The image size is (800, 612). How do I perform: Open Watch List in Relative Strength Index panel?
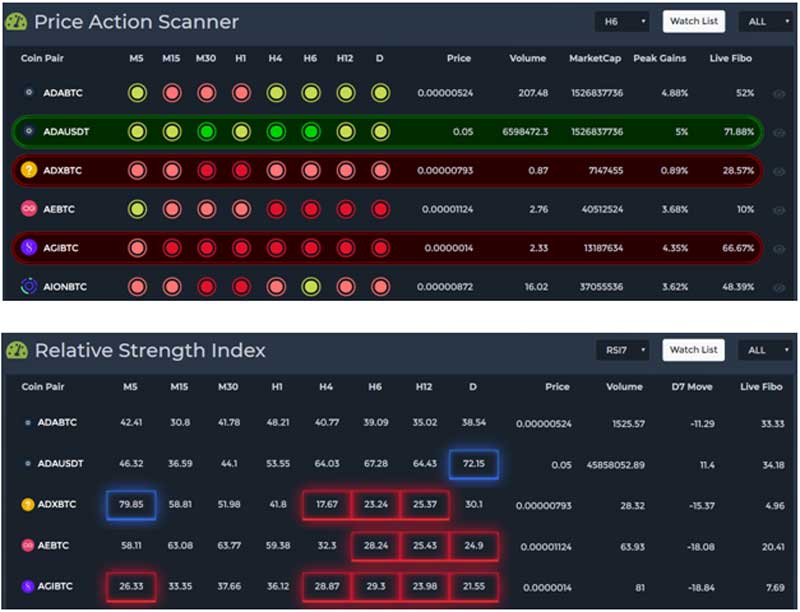pos(693,350)
